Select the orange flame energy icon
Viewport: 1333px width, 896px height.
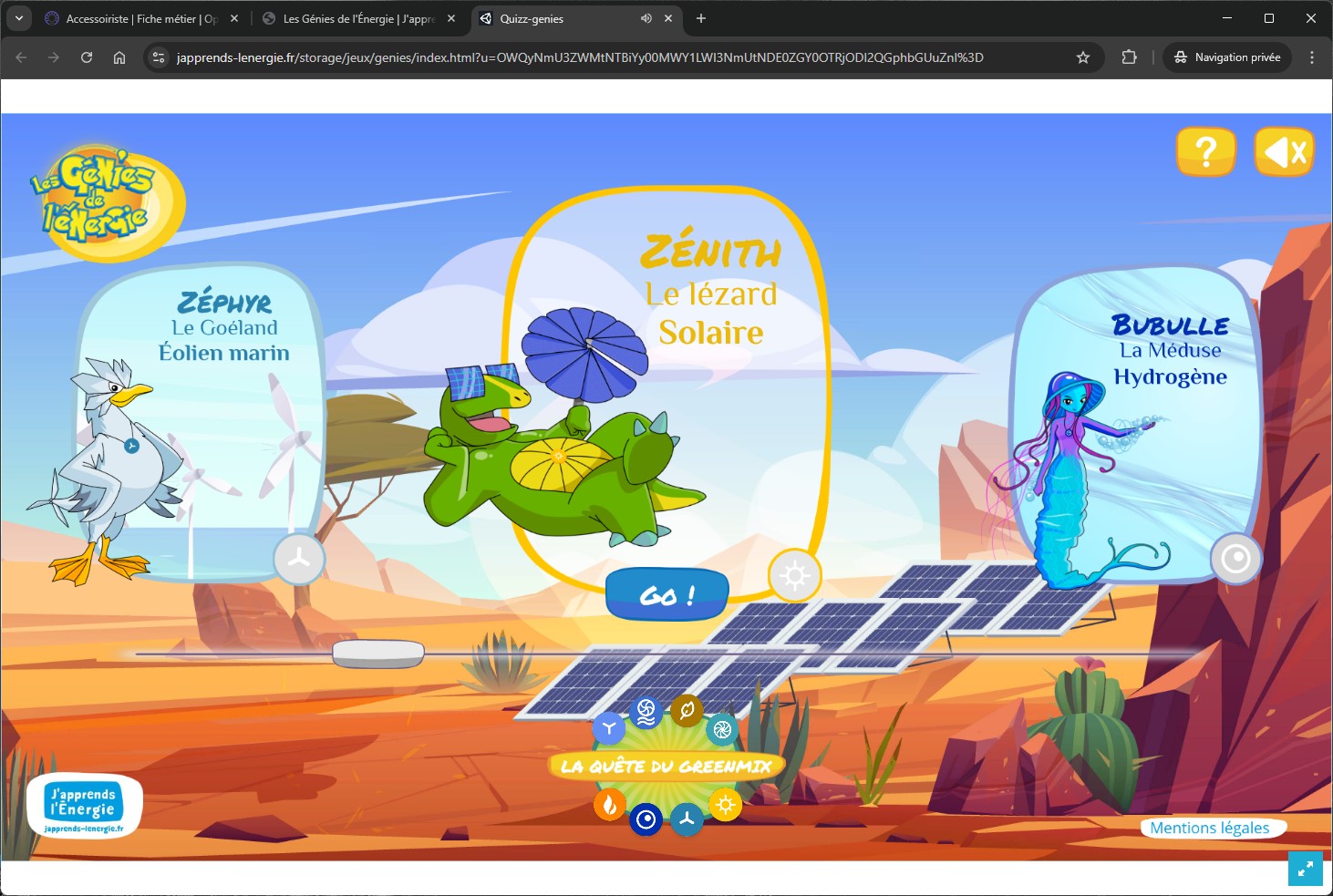609,805
